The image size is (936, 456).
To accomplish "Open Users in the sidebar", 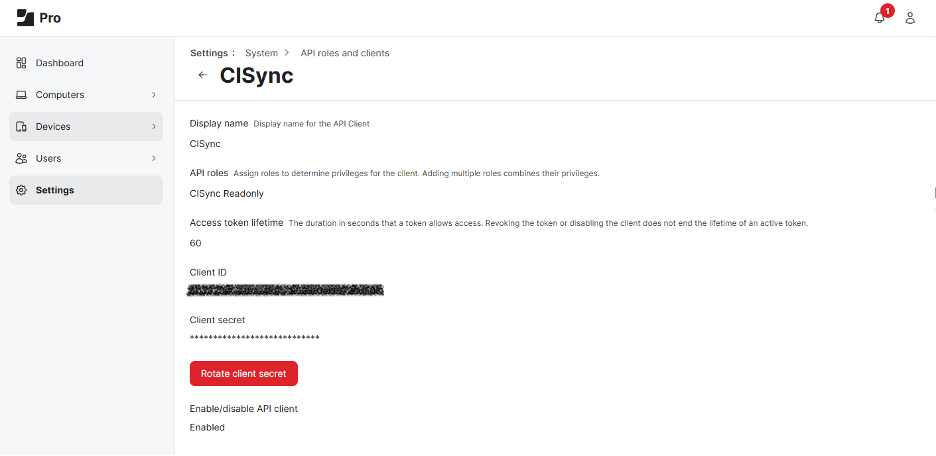I will click(x=86, y=158).
